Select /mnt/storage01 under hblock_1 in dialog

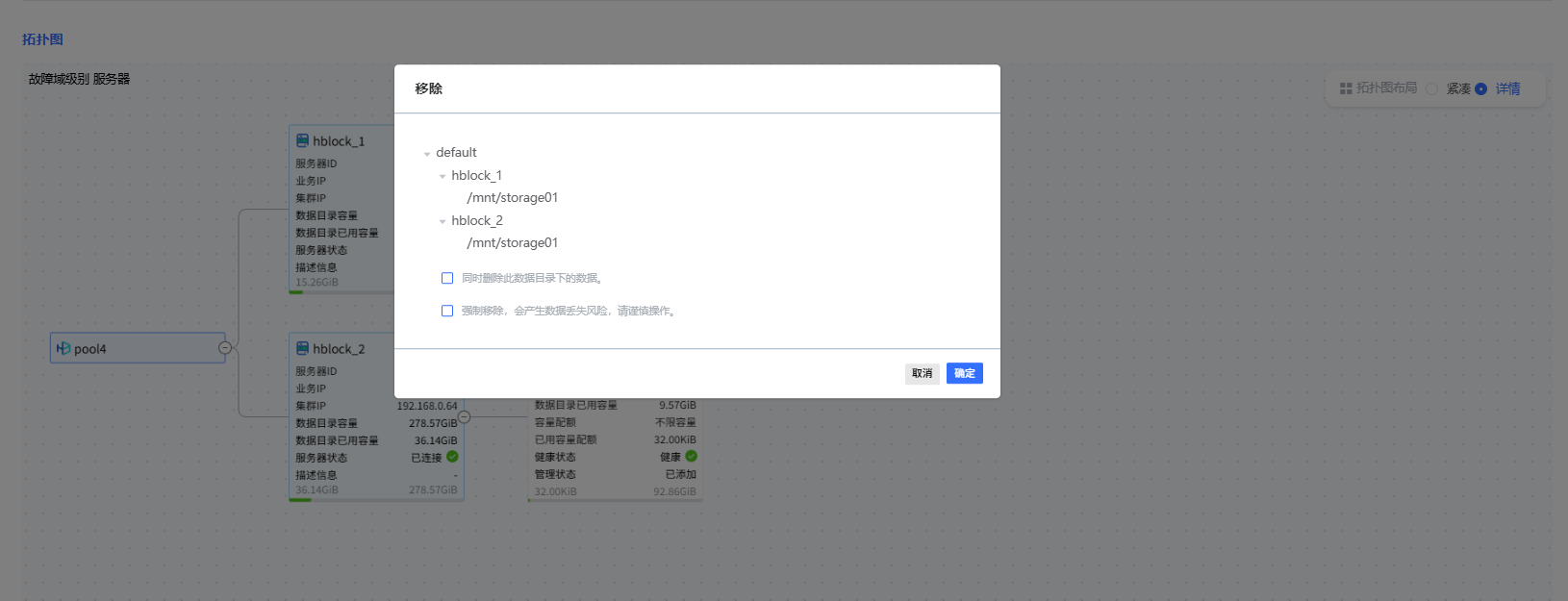[x=512, y=197]
